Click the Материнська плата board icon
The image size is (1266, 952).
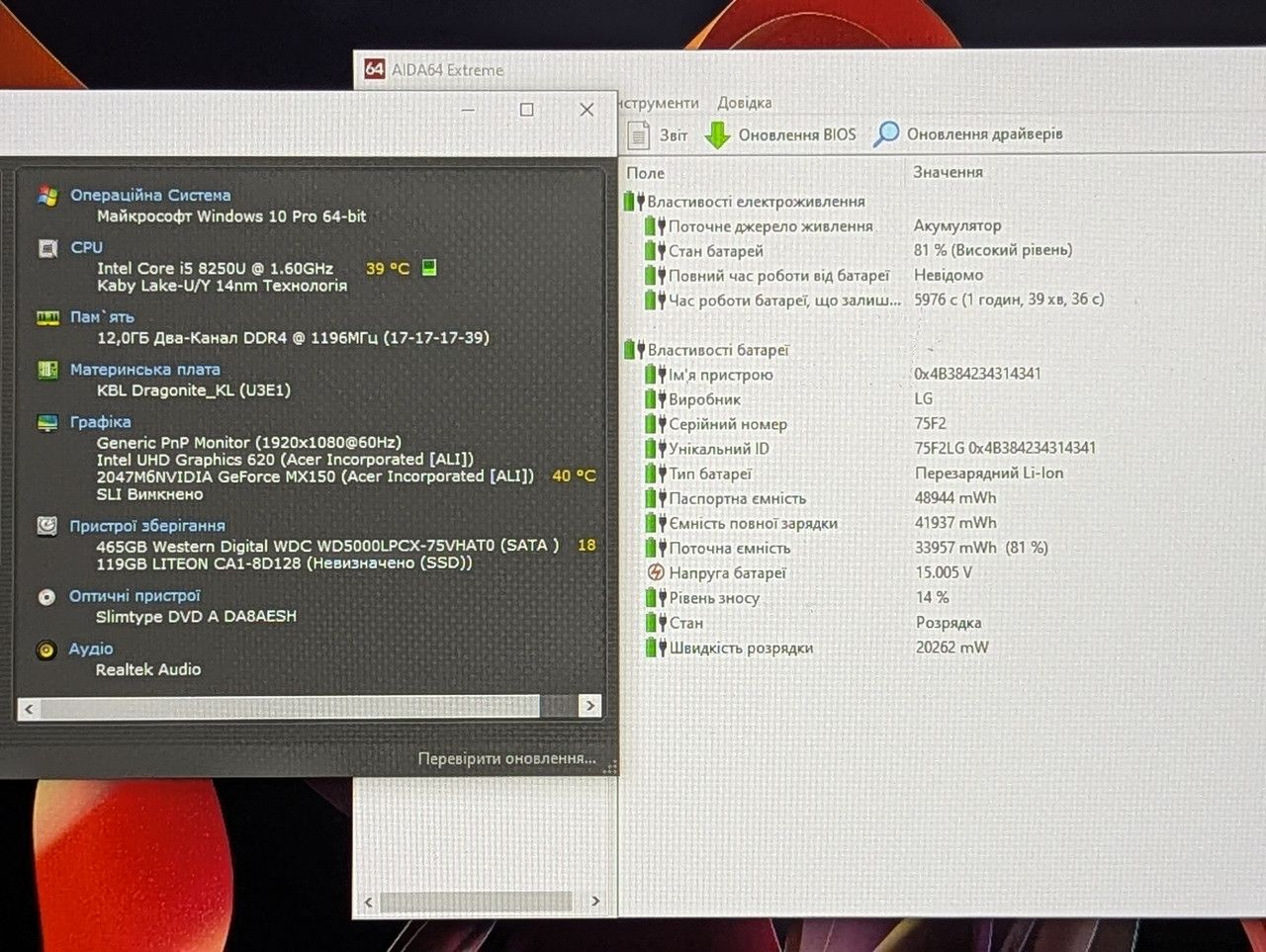47,370
